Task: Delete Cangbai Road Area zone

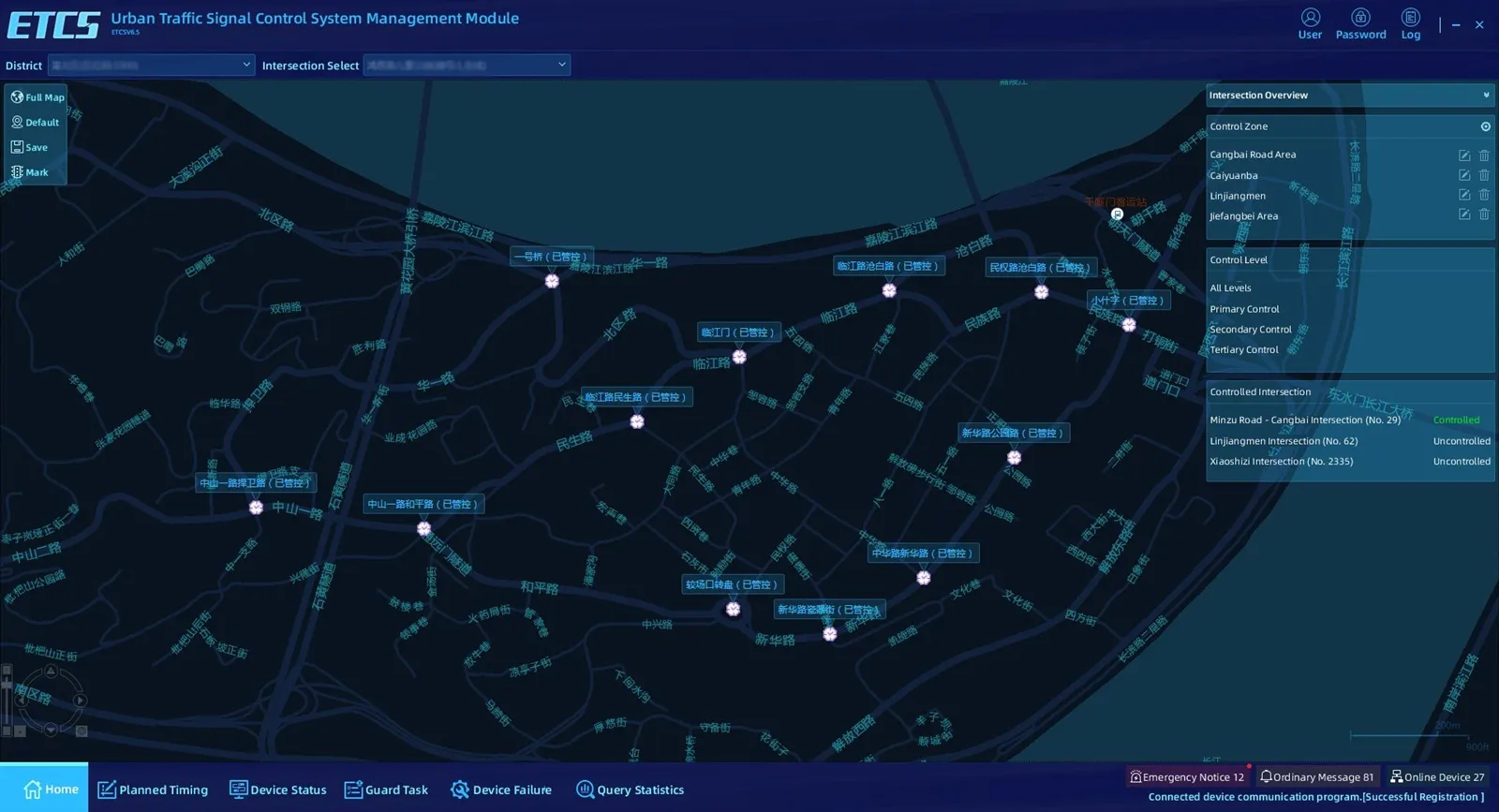Action: 1484,155
